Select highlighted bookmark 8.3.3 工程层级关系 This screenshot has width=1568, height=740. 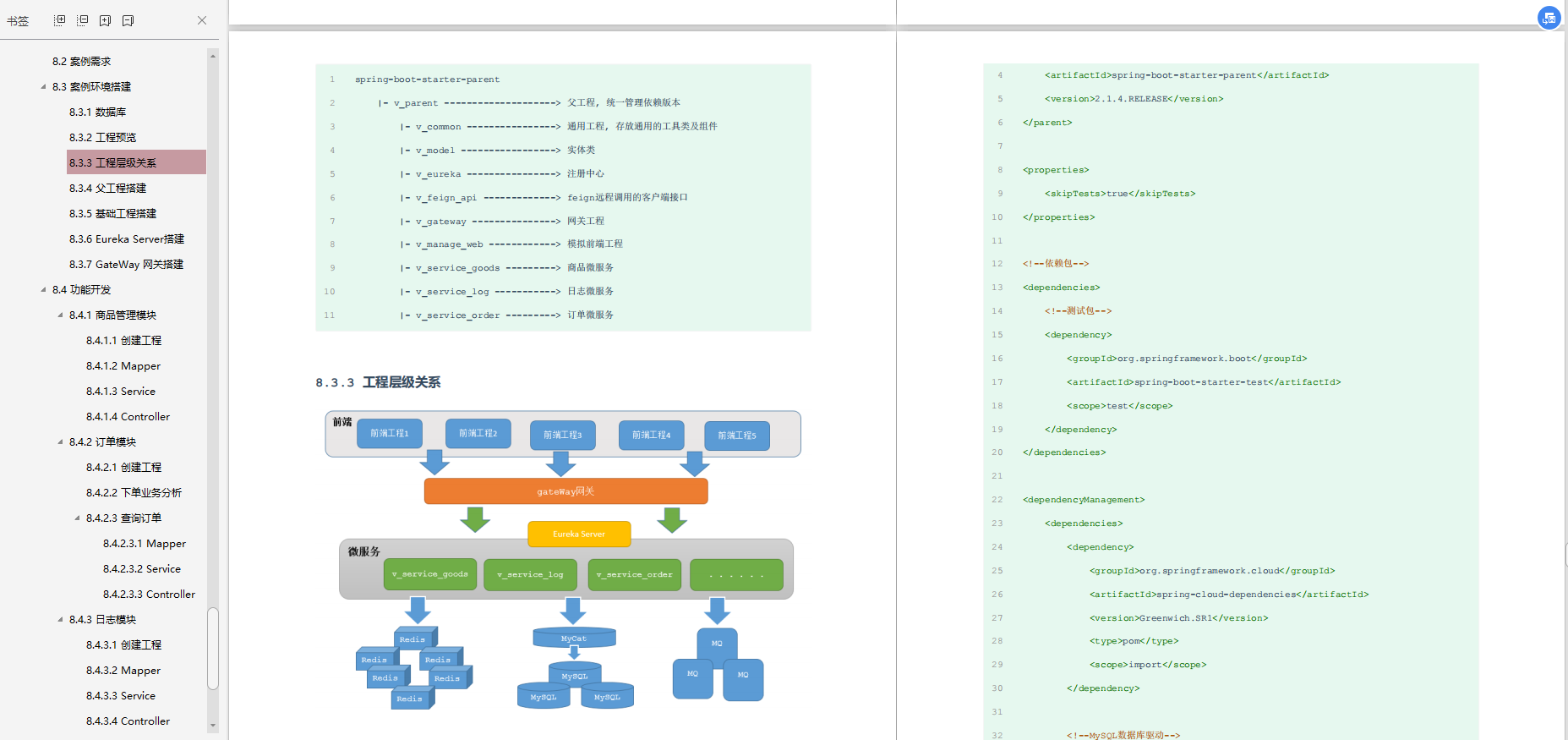click(136, 162)
